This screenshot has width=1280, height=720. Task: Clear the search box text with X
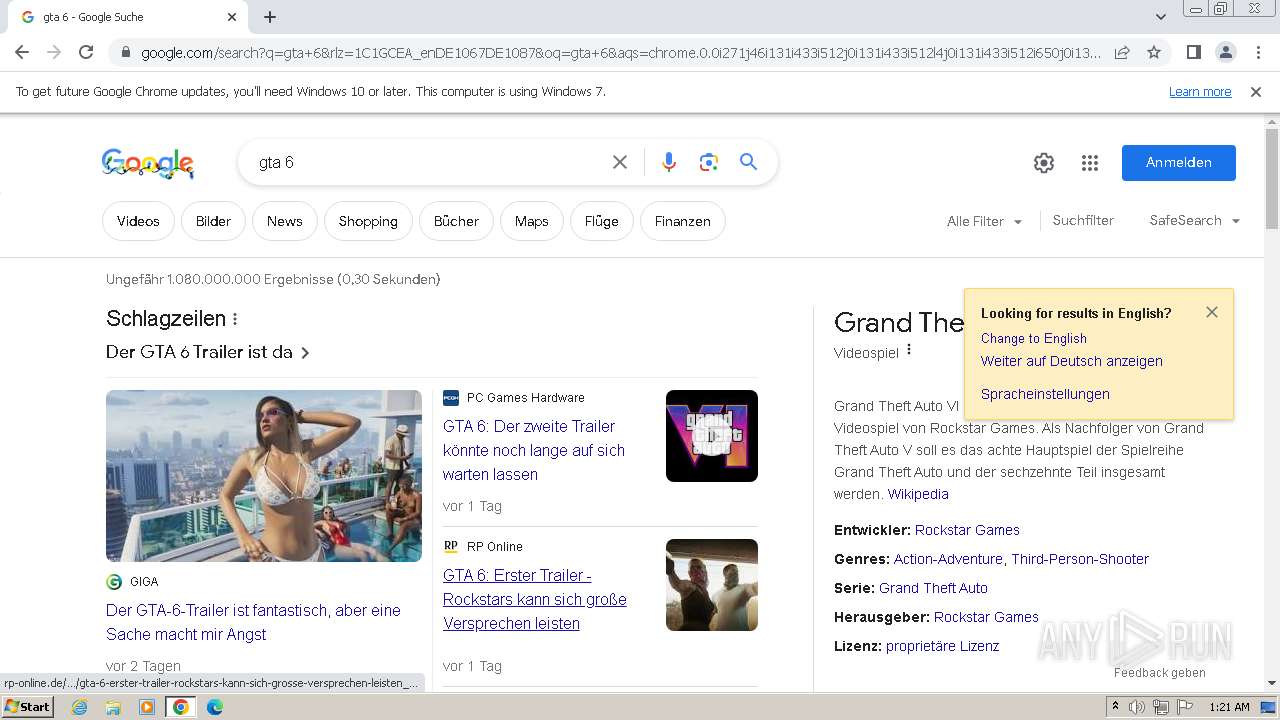pos(620,162)
